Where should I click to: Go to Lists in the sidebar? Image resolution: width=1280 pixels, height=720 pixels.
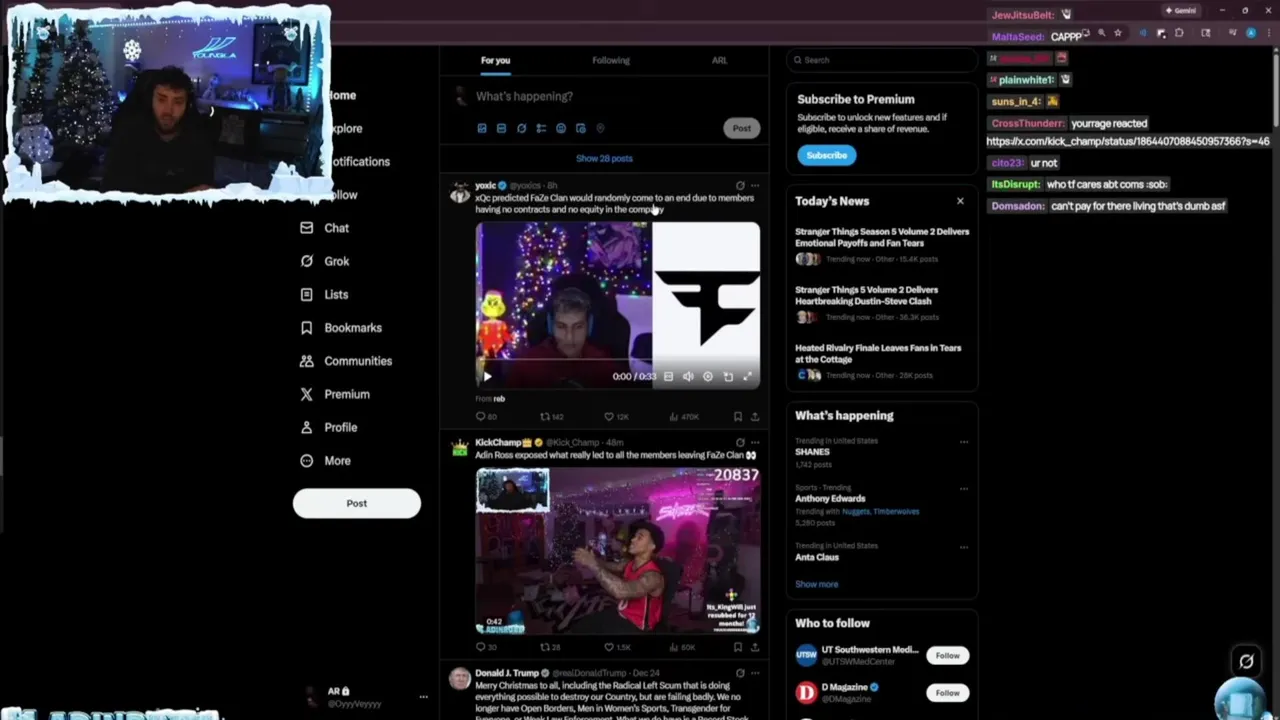pos(324,294)
